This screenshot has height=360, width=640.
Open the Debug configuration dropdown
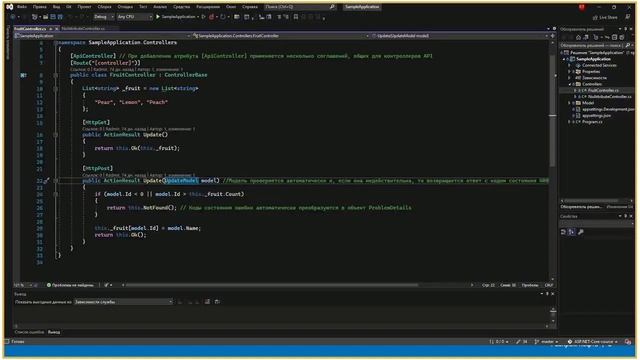coord(104,17)
